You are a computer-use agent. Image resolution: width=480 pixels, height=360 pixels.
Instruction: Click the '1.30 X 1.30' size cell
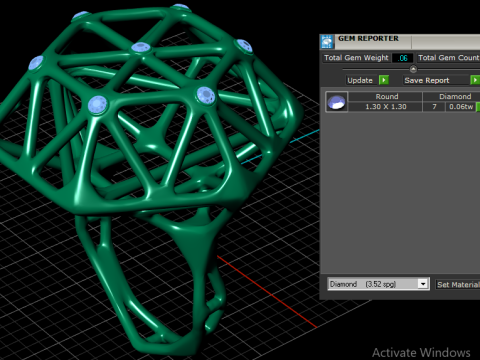(x=386, y=107)
